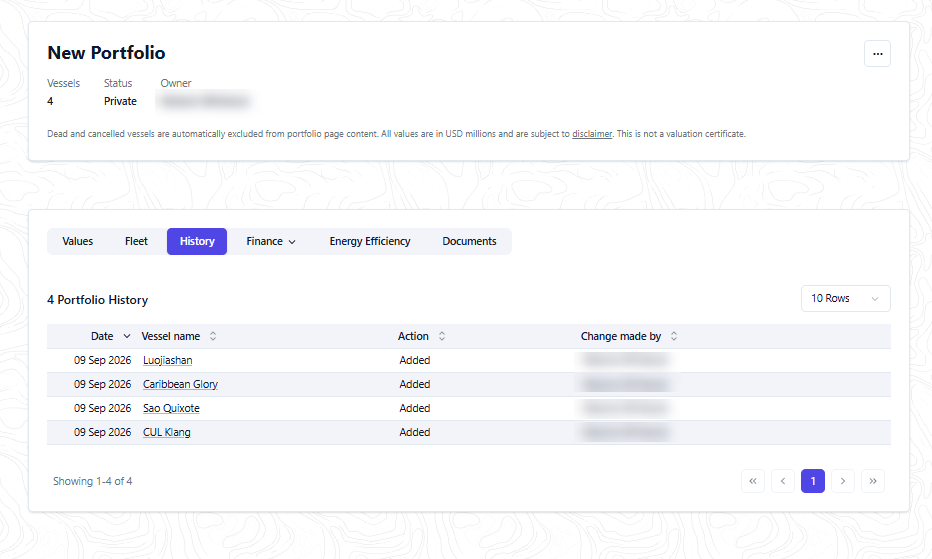Switch to the Values tab

(x=78, y=241)
